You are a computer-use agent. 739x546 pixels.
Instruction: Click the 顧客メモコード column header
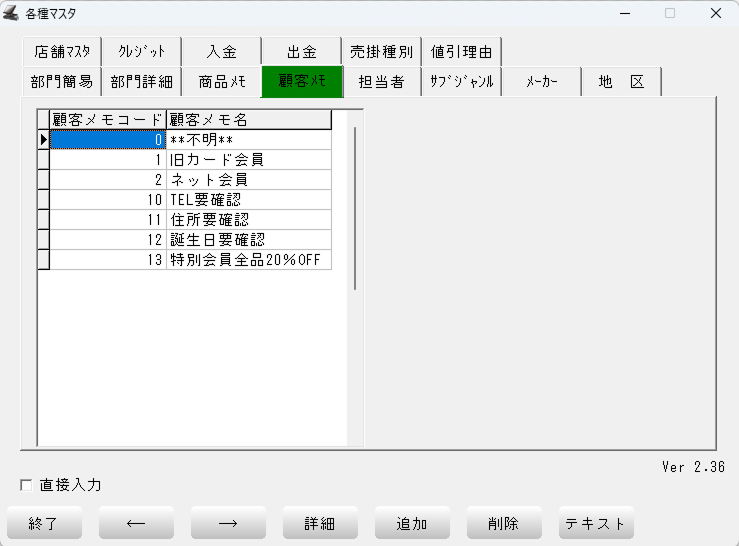(108, 120)
